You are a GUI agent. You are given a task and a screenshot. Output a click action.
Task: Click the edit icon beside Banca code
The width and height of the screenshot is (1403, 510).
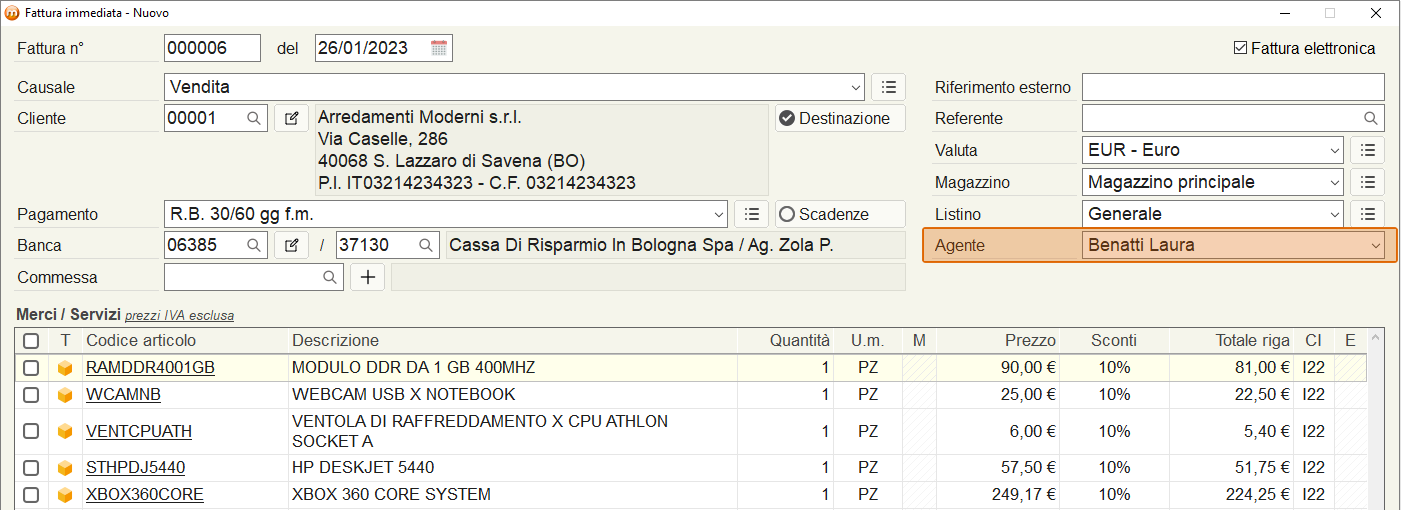click(291, 245)
